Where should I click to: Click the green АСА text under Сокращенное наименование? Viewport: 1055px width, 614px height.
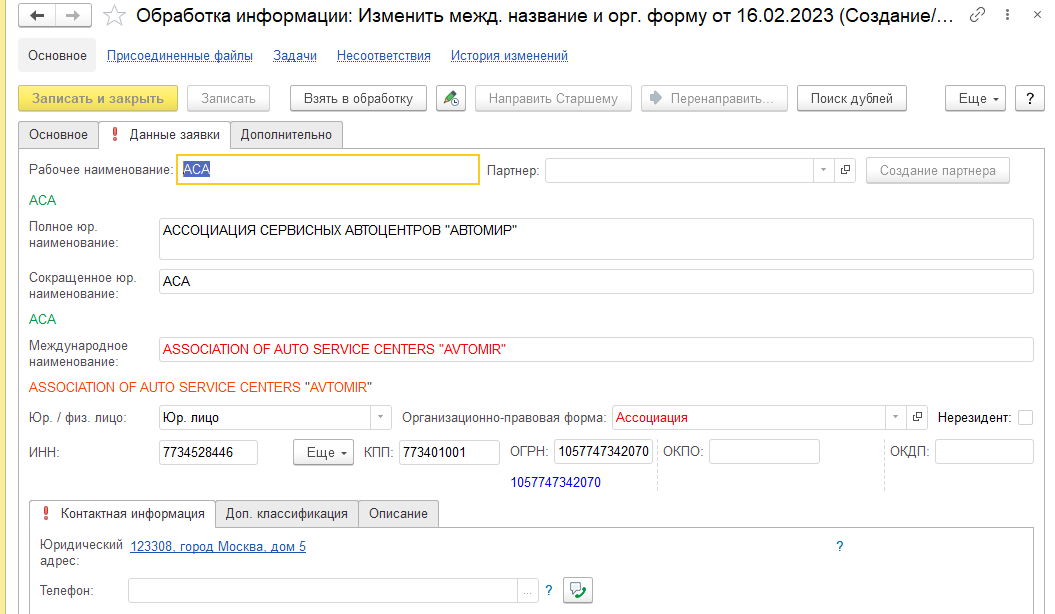tap(42, 319)
